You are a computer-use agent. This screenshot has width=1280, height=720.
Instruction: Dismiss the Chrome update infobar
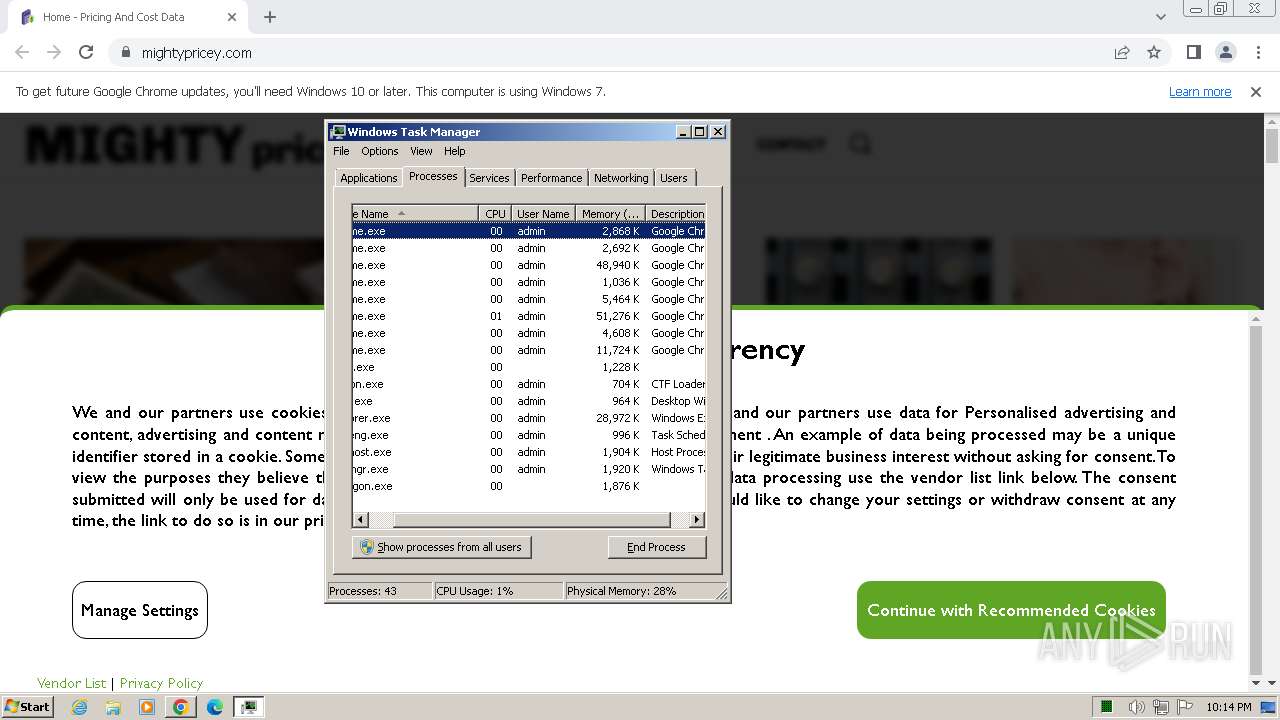pyautogui.click(x=1256, y=91)
